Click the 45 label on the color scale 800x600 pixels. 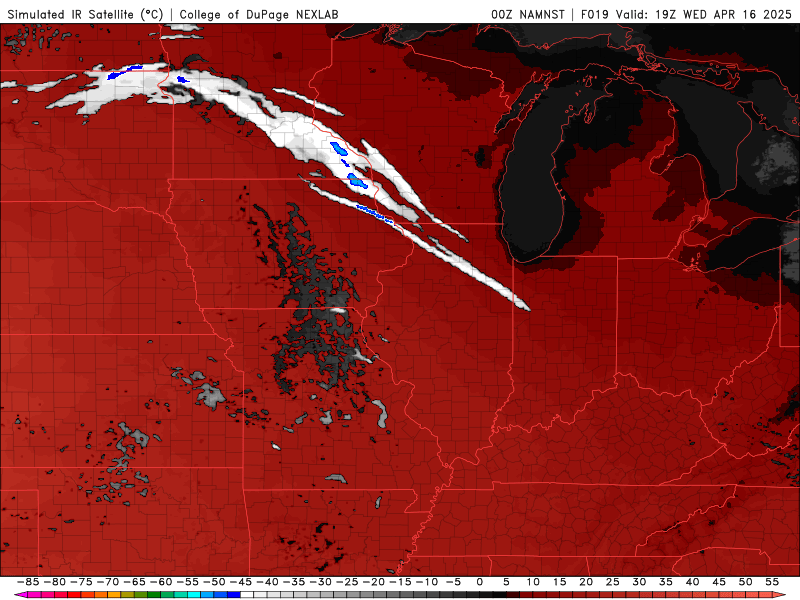click(x=718, y=582)
